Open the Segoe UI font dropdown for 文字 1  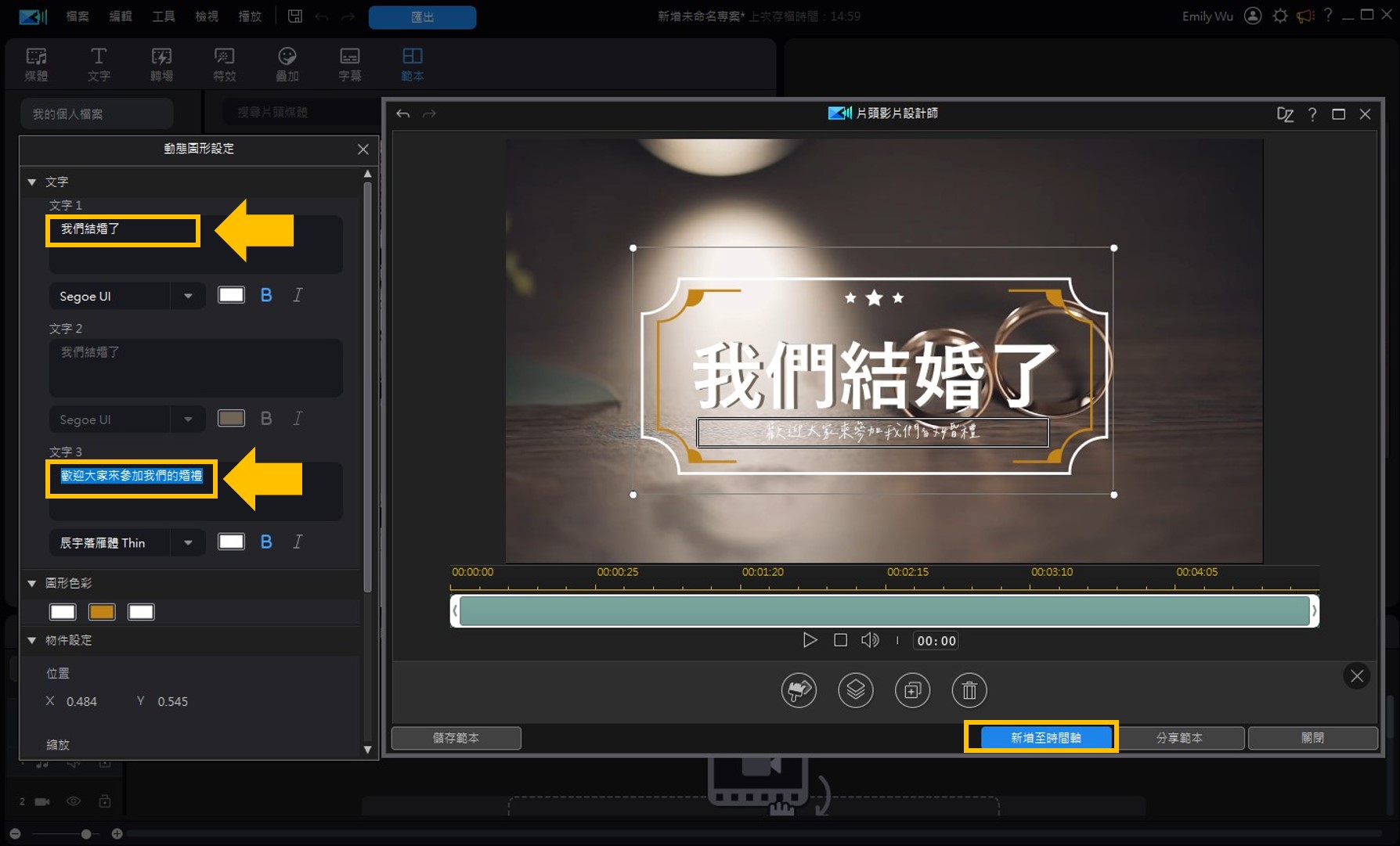tap(187, 296)
